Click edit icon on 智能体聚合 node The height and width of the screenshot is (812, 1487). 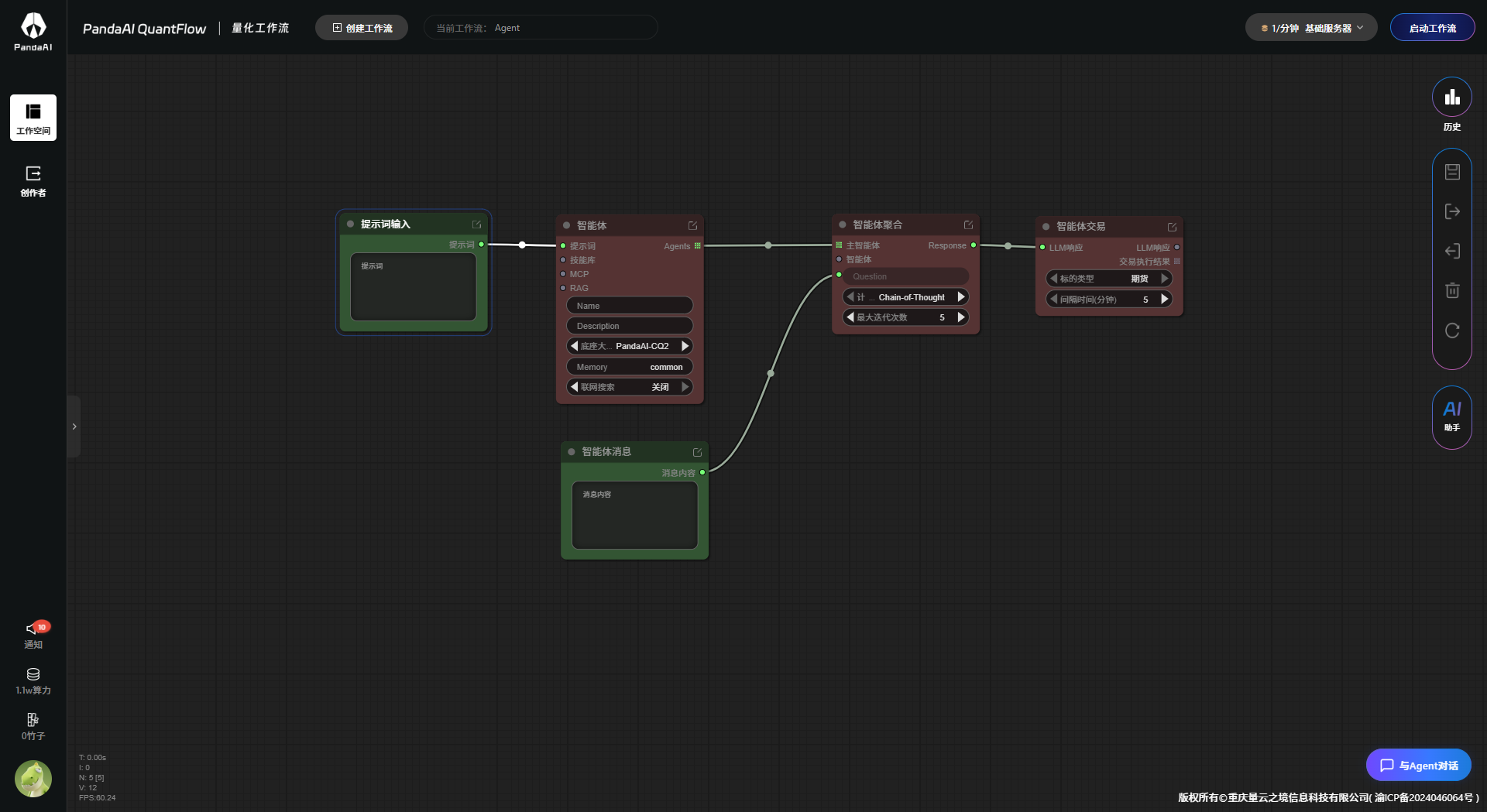click(968, 225)
